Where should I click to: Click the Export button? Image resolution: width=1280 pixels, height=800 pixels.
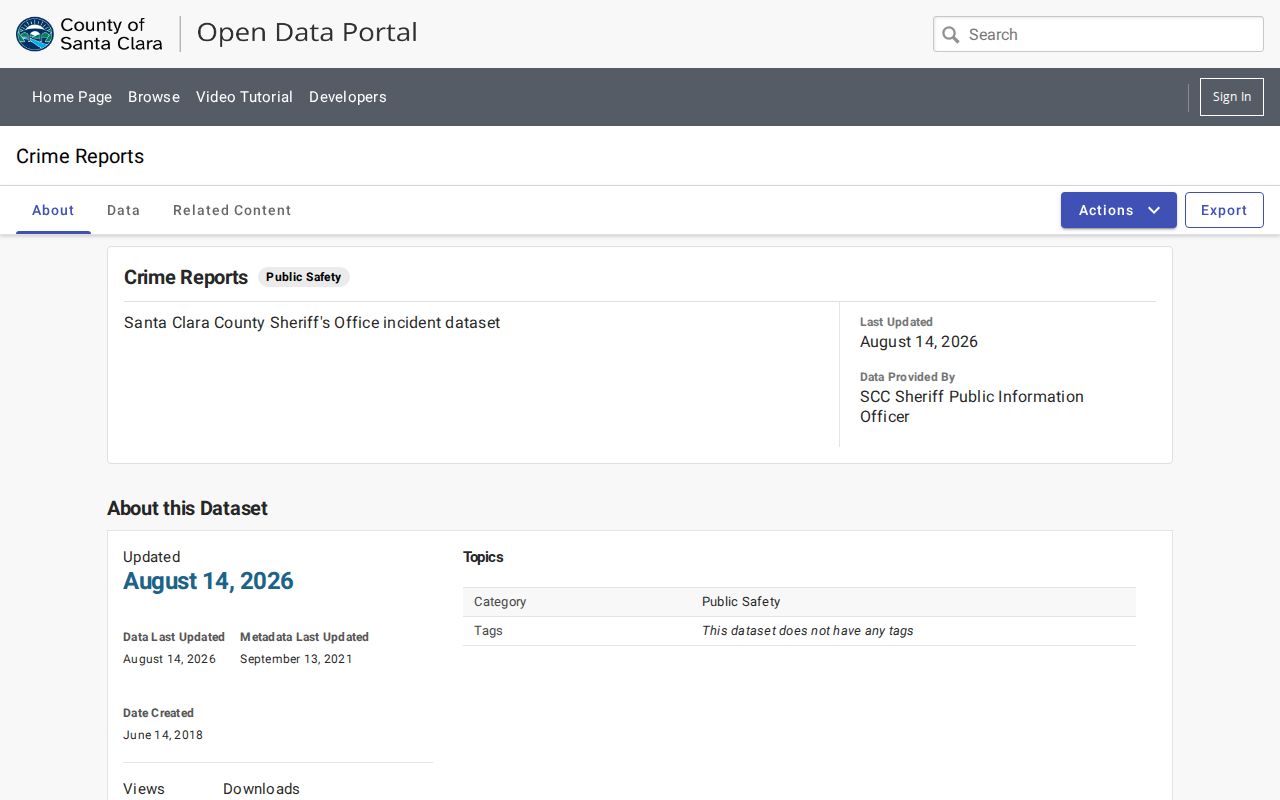pos(1224,210)
